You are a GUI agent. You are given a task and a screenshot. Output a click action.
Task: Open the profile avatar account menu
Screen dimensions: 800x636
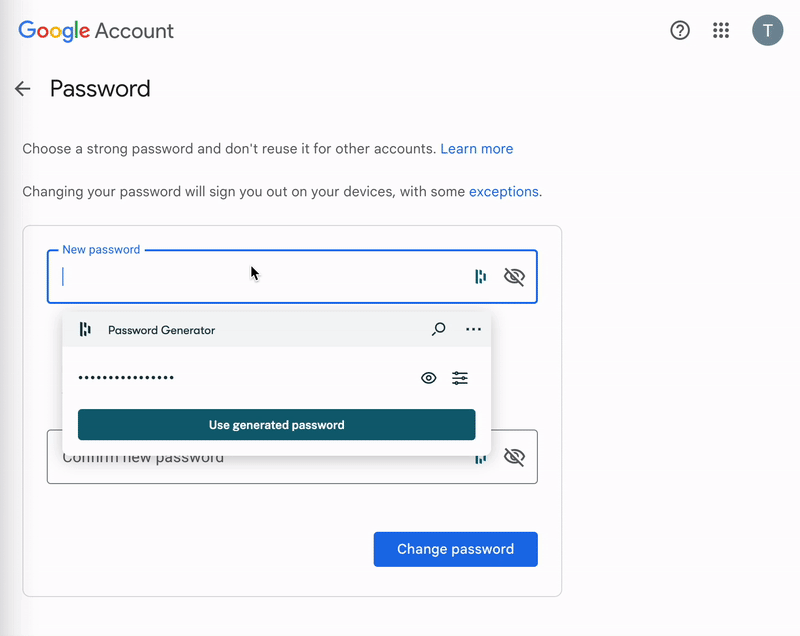767,30
